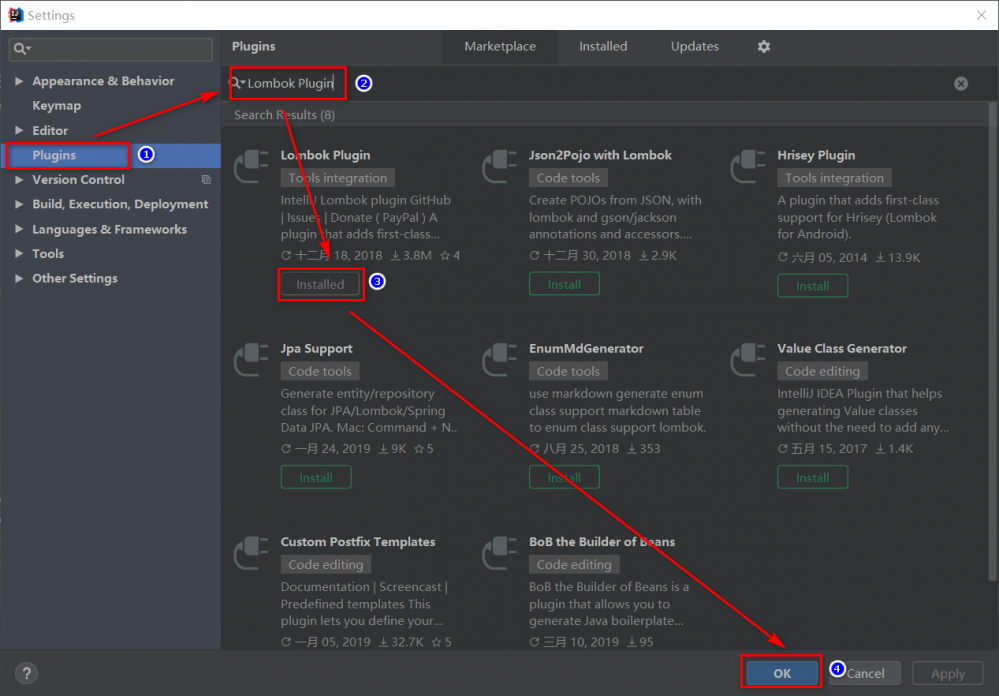Expand the Editor settings node

(x=19, y=131)
